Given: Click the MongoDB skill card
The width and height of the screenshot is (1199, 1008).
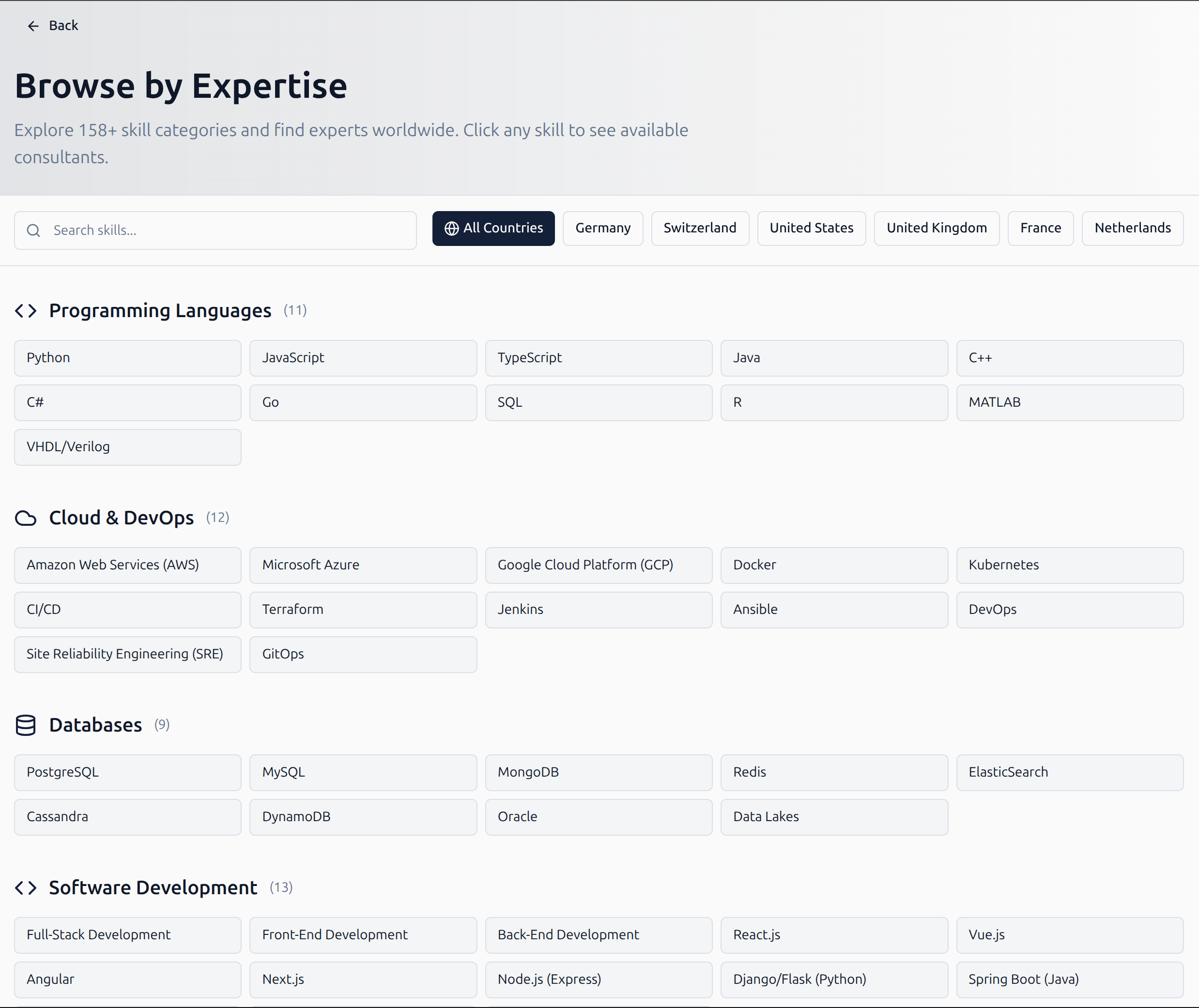Looking at the screenshot, I should [599, 773].
